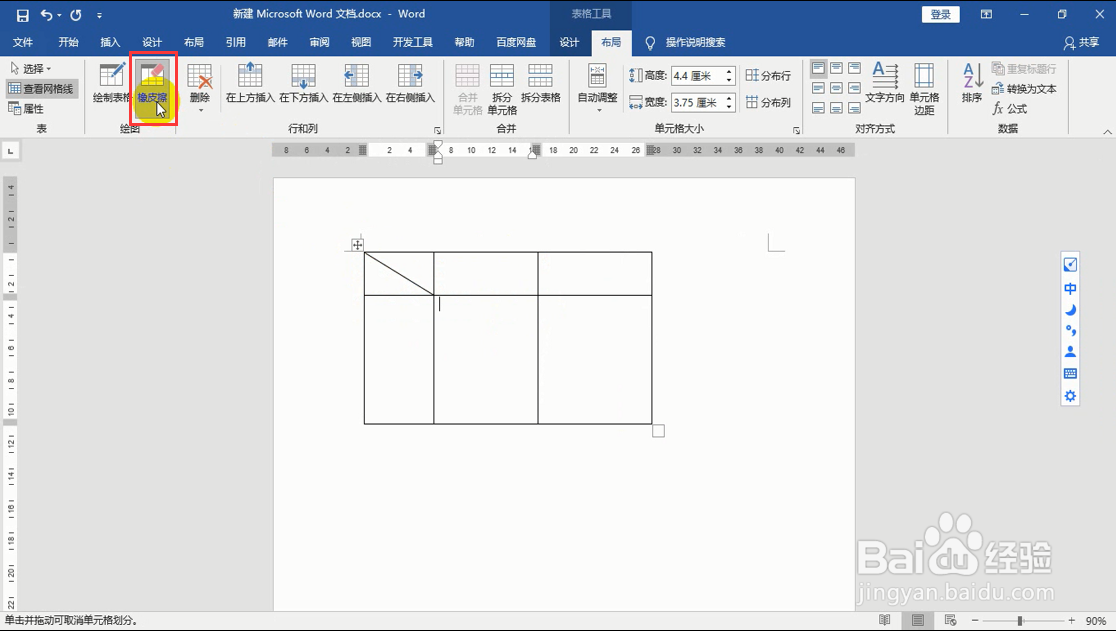
Task: Open the Select (选择) dropdown
Action: (x=31, y=69)
